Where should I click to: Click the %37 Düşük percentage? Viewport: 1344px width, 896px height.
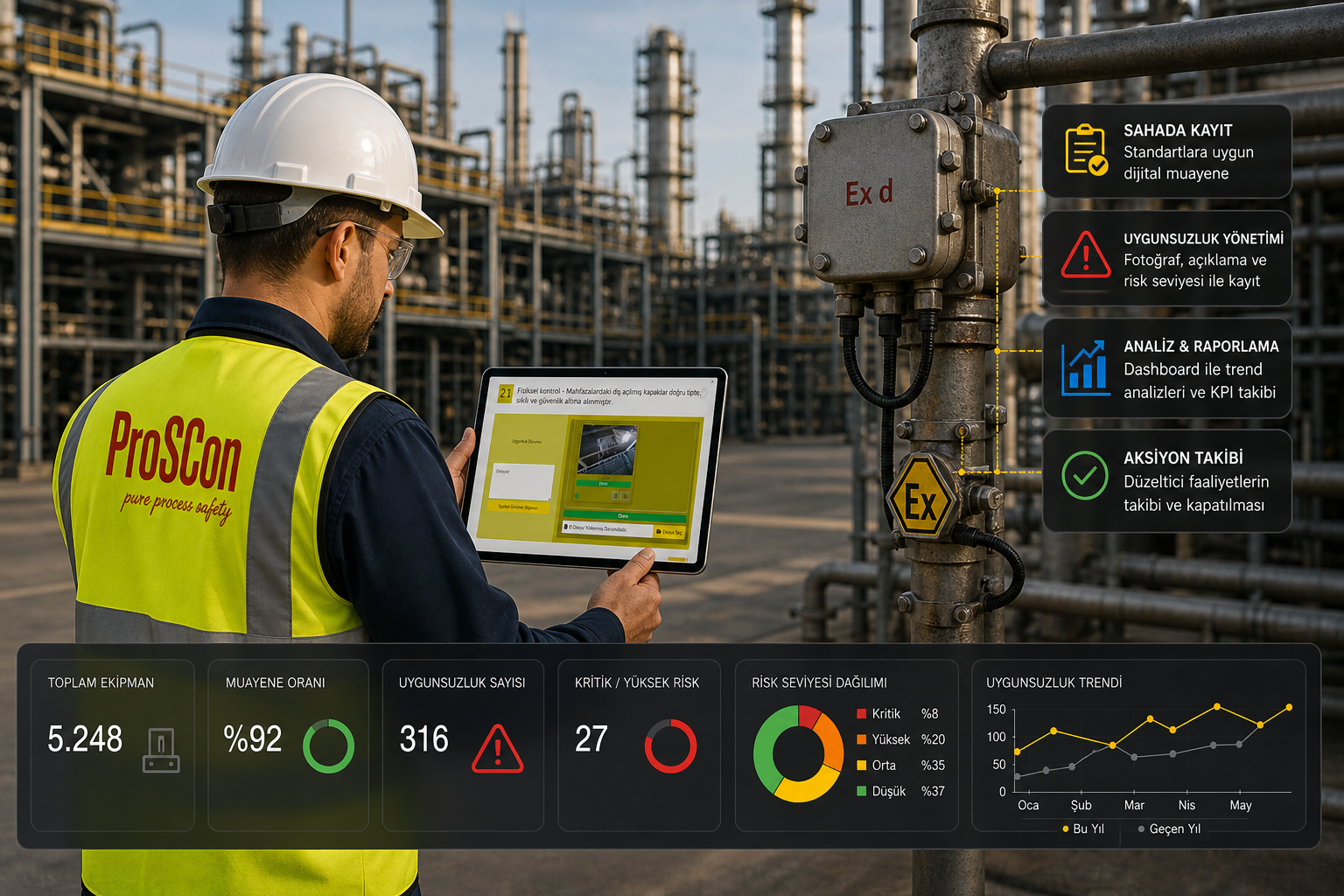(933, 791)
